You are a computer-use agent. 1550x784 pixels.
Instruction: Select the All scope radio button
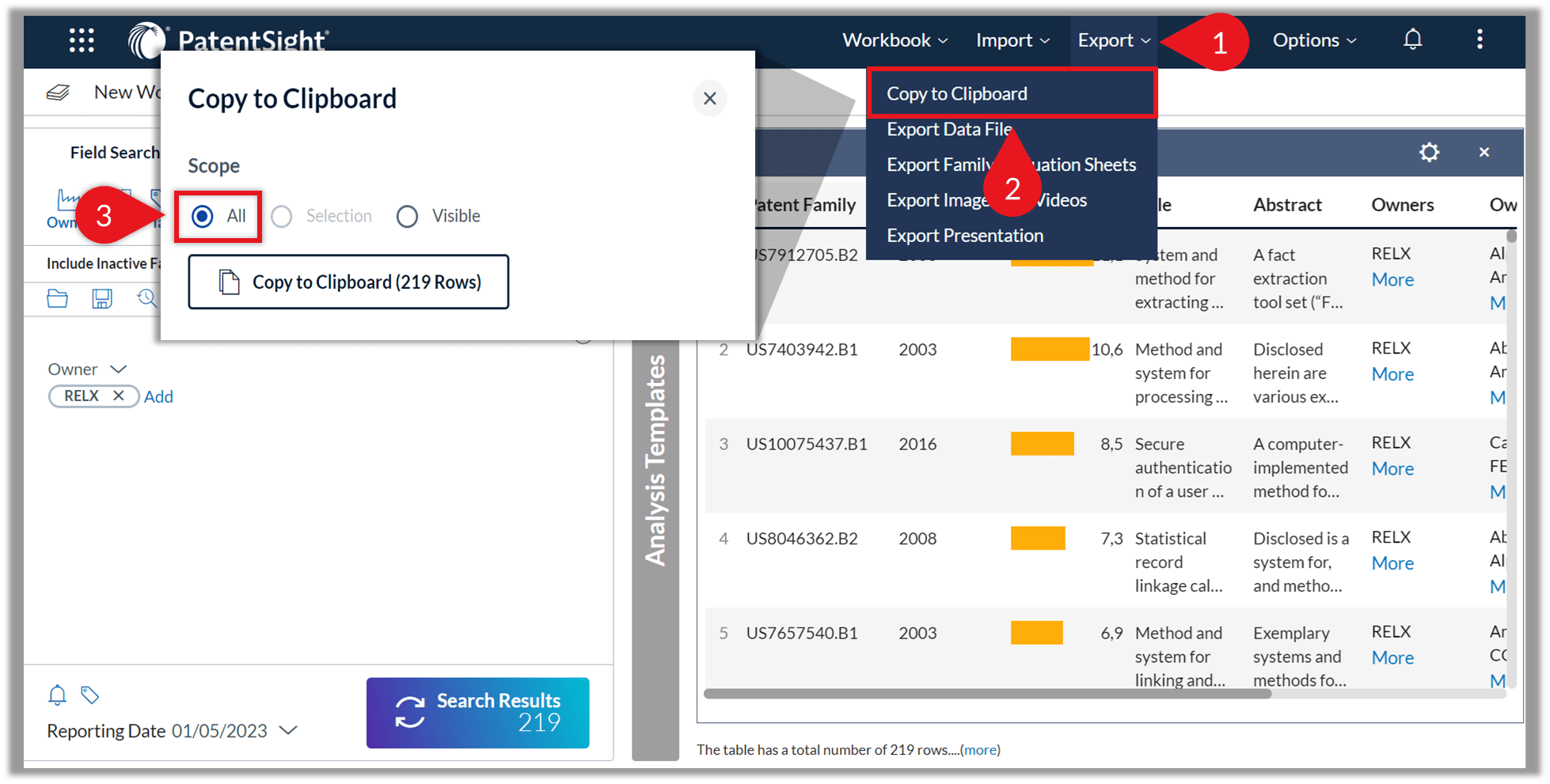[x=203, y=216]
